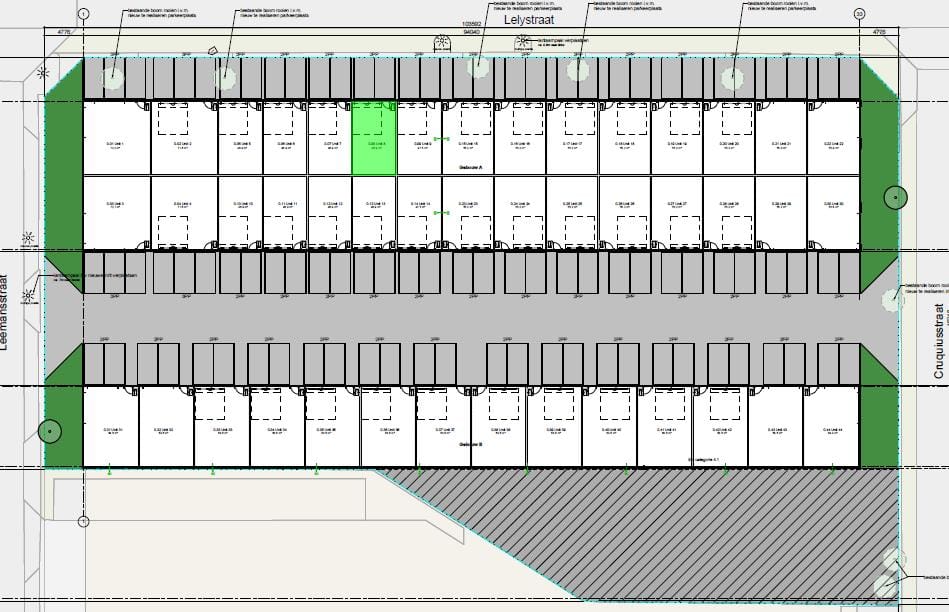Viewport: 949px width, 612px height.
Task: Click grid axis marker number 1
Action: click(83, 14)
